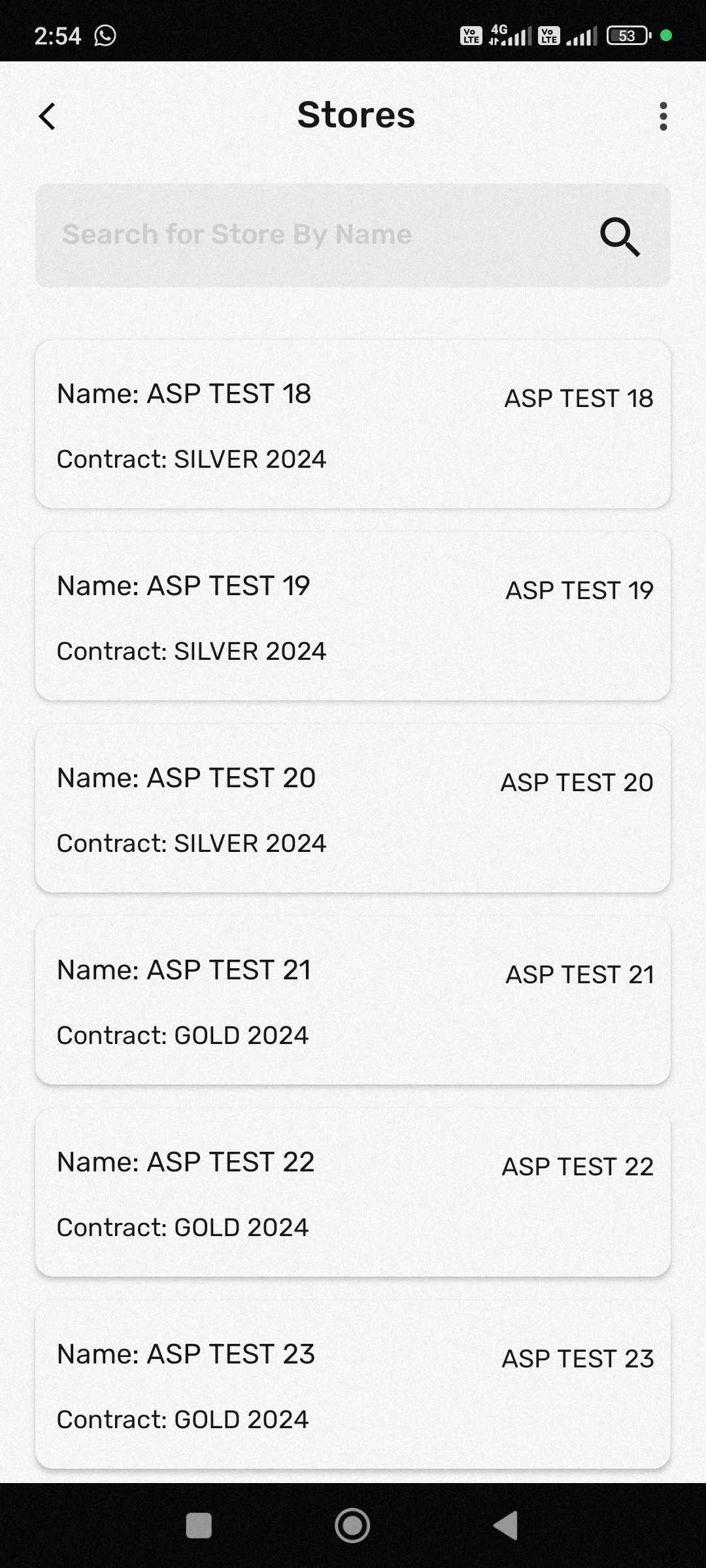
Task: Tap WhatsApp notification icon in status bar
Action: click(x=105, y=35)
